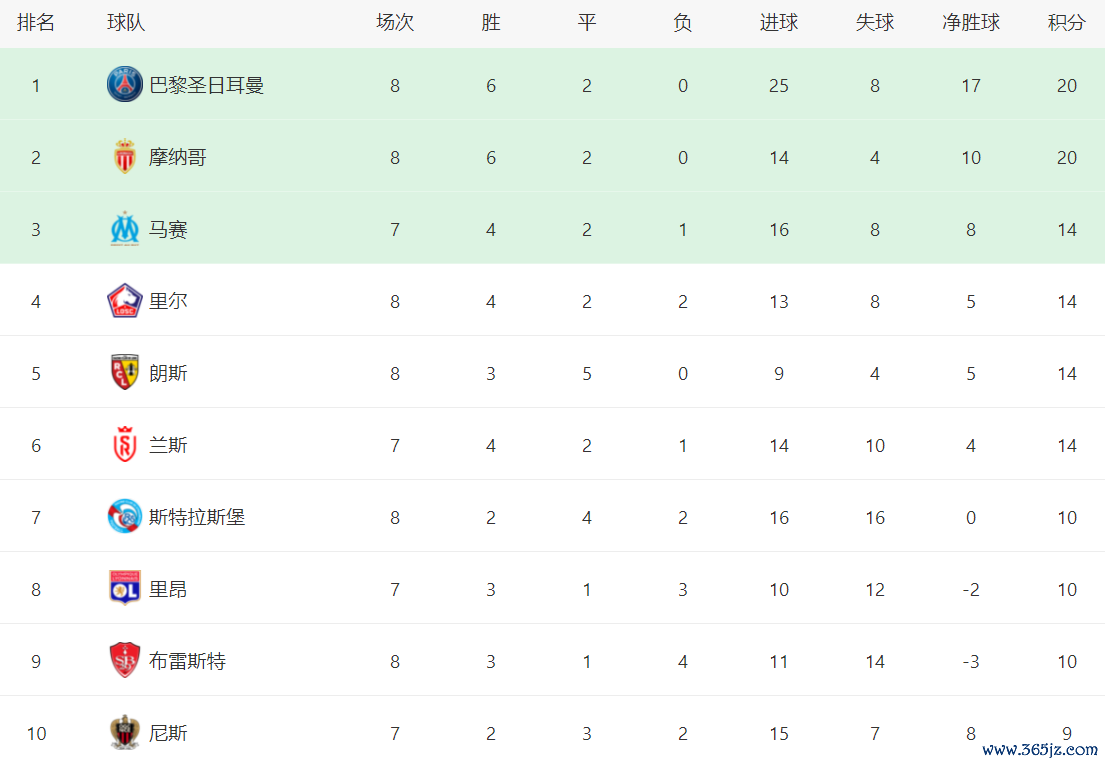Click the Lyon OL crest
Viewport: 1105px width, 765px height.
pyautogui.click(x=125, y=588)
